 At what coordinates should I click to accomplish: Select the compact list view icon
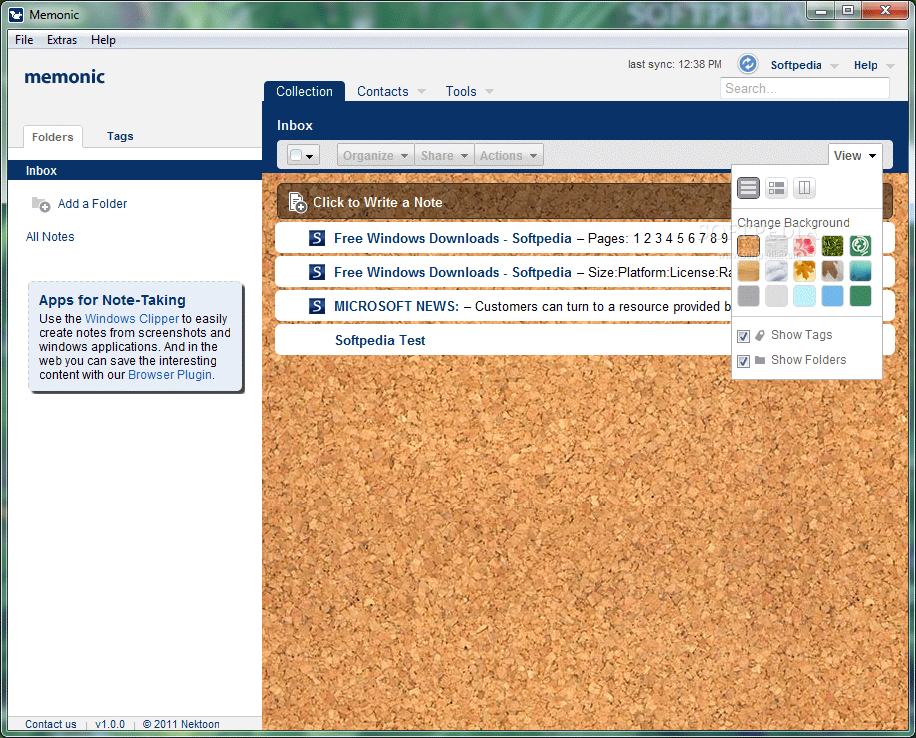[748, 188]
